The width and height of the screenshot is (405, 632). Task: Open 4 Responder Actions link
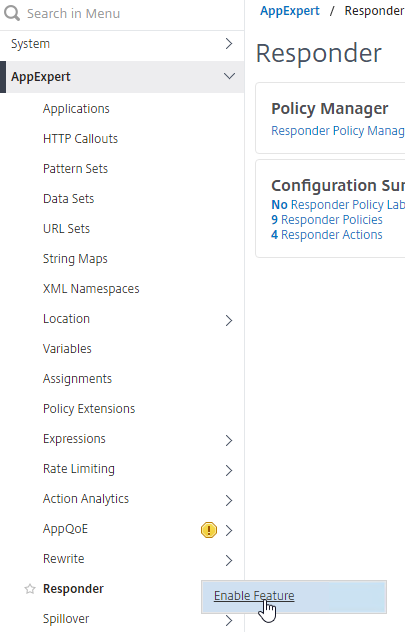(327, 235)
